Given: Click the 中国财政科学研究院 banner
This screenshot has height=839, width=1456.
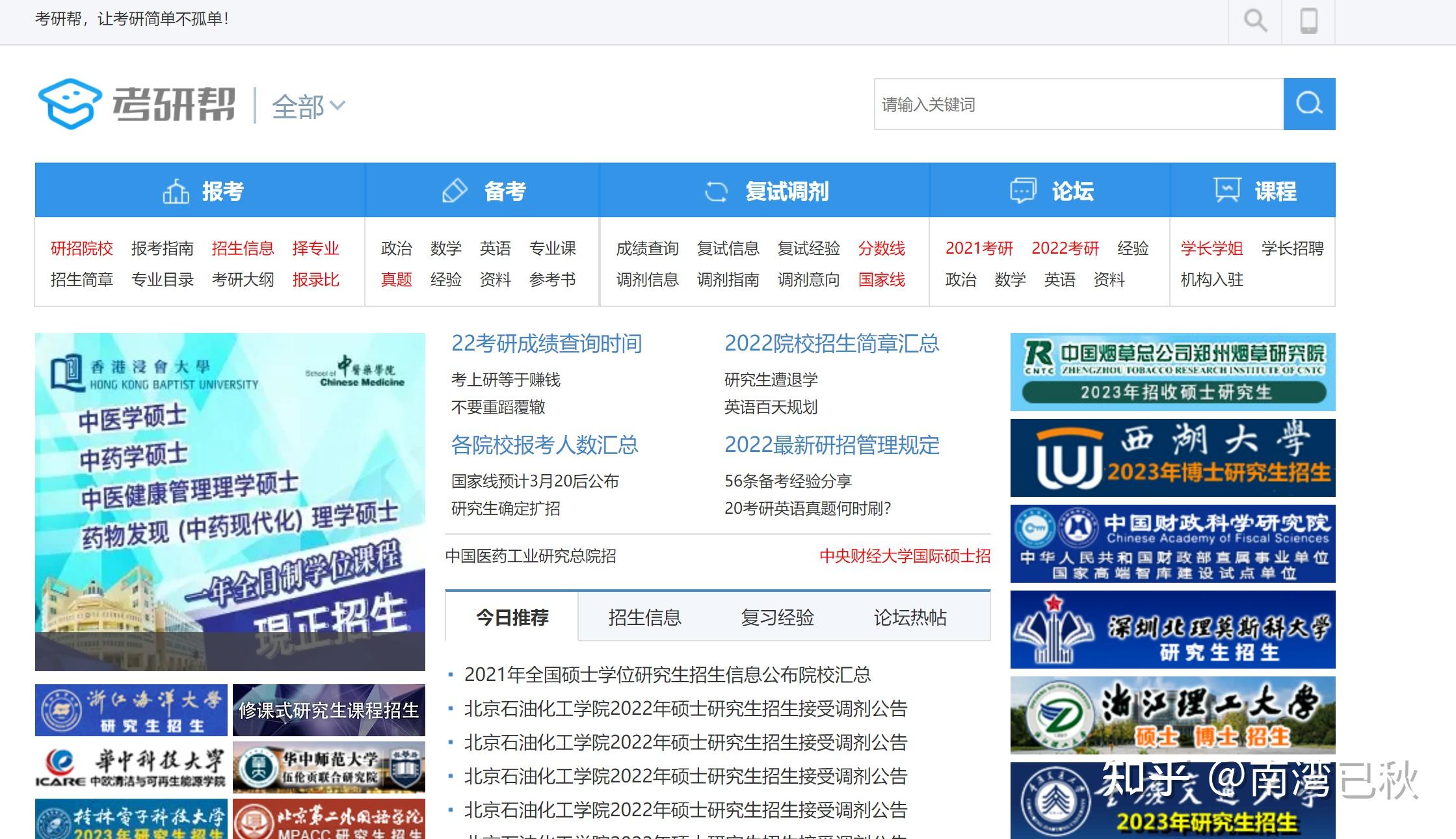Looking at the screenshot, I should pos(1173,544).
